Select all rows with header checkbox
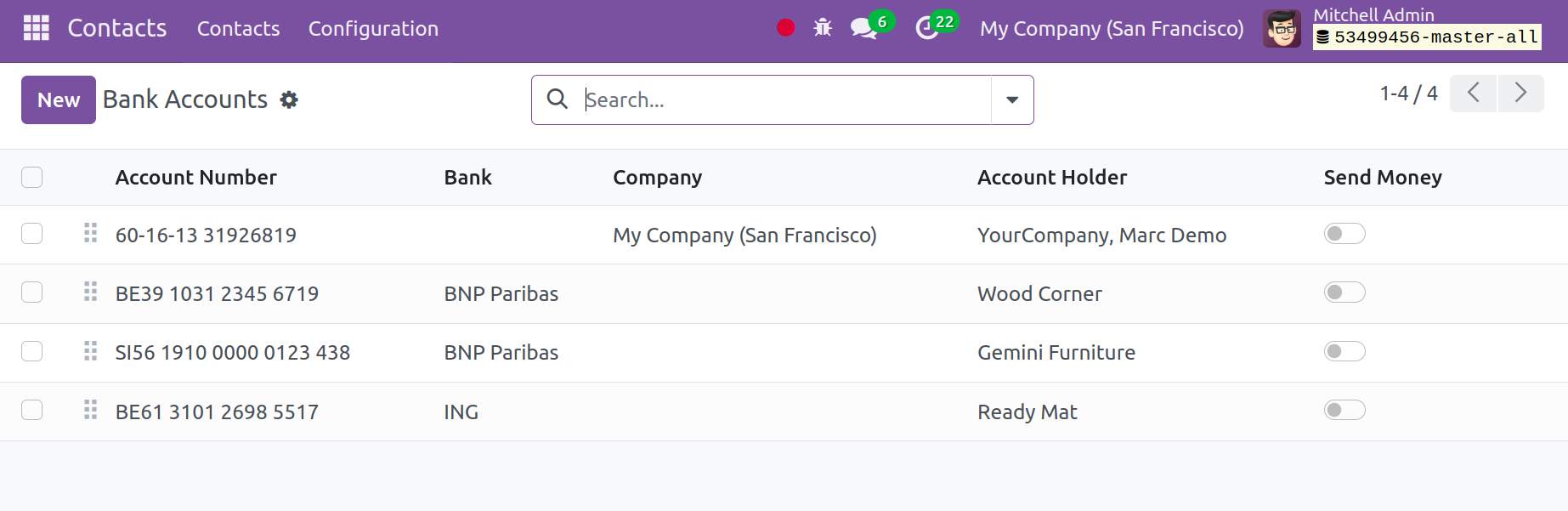Screen dimensions: 1568x511 (32, 177)
